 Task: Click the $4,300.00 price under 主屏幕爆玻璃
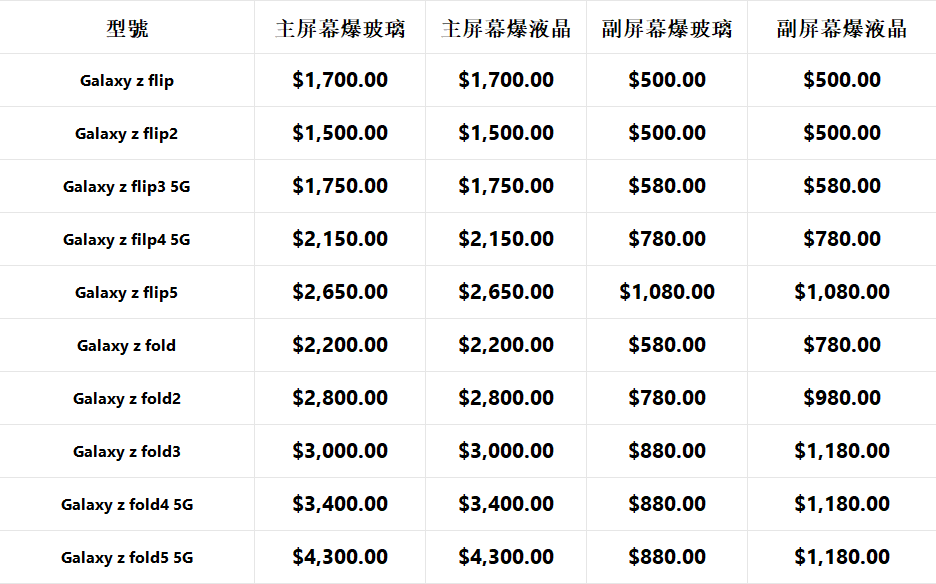[340, 557]
